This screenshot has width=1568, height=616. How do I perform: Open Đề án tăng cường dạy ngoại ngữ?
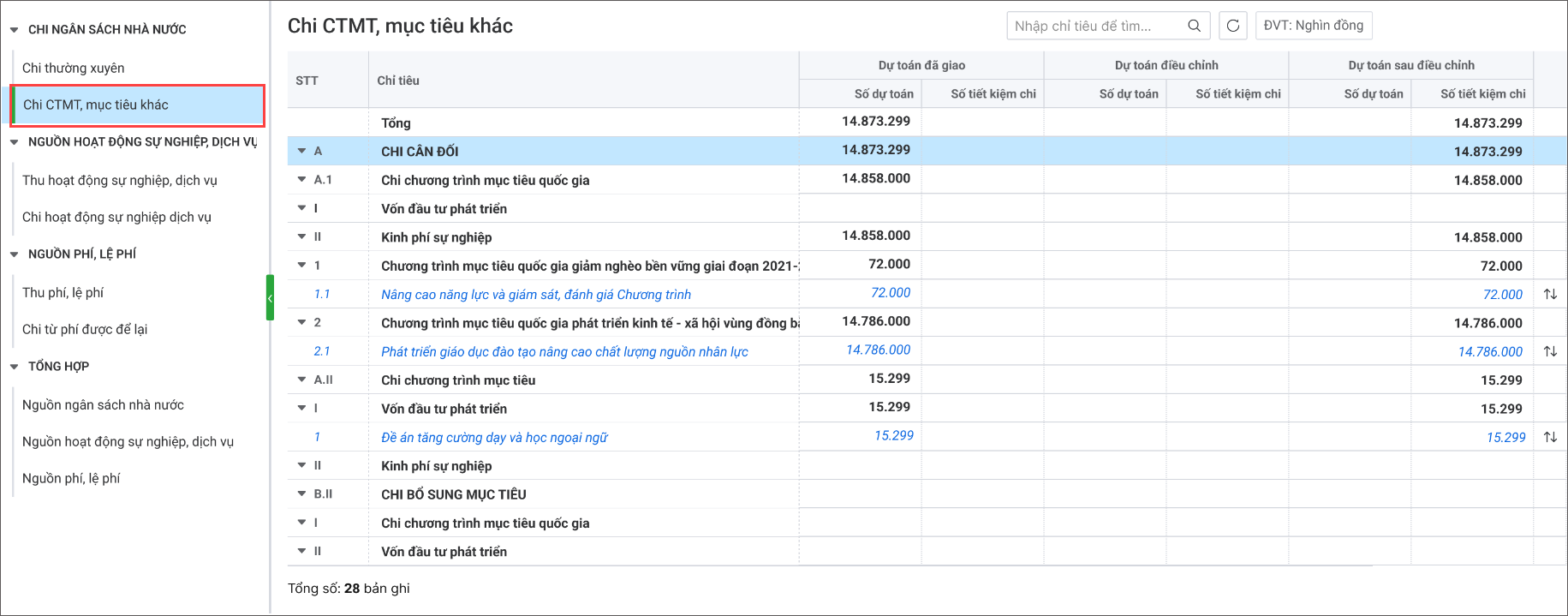[x=494, y=438]
